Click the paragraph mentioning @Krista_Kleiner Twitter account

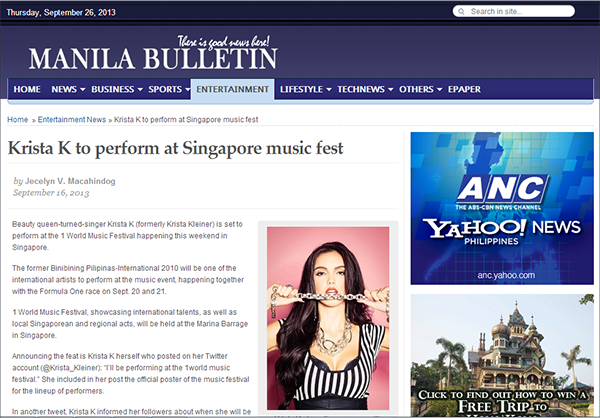(130, 373)
